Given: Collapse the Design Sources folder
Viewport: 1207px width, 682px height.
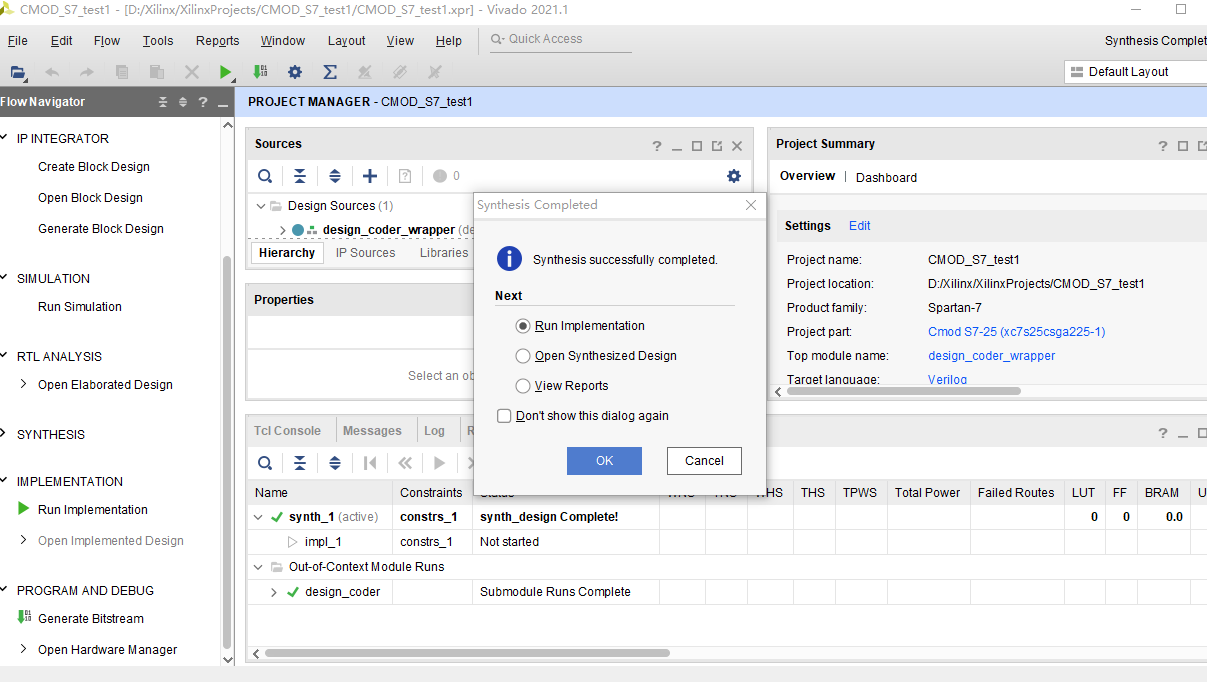Looking at the screenshot, I should (261, 206).
